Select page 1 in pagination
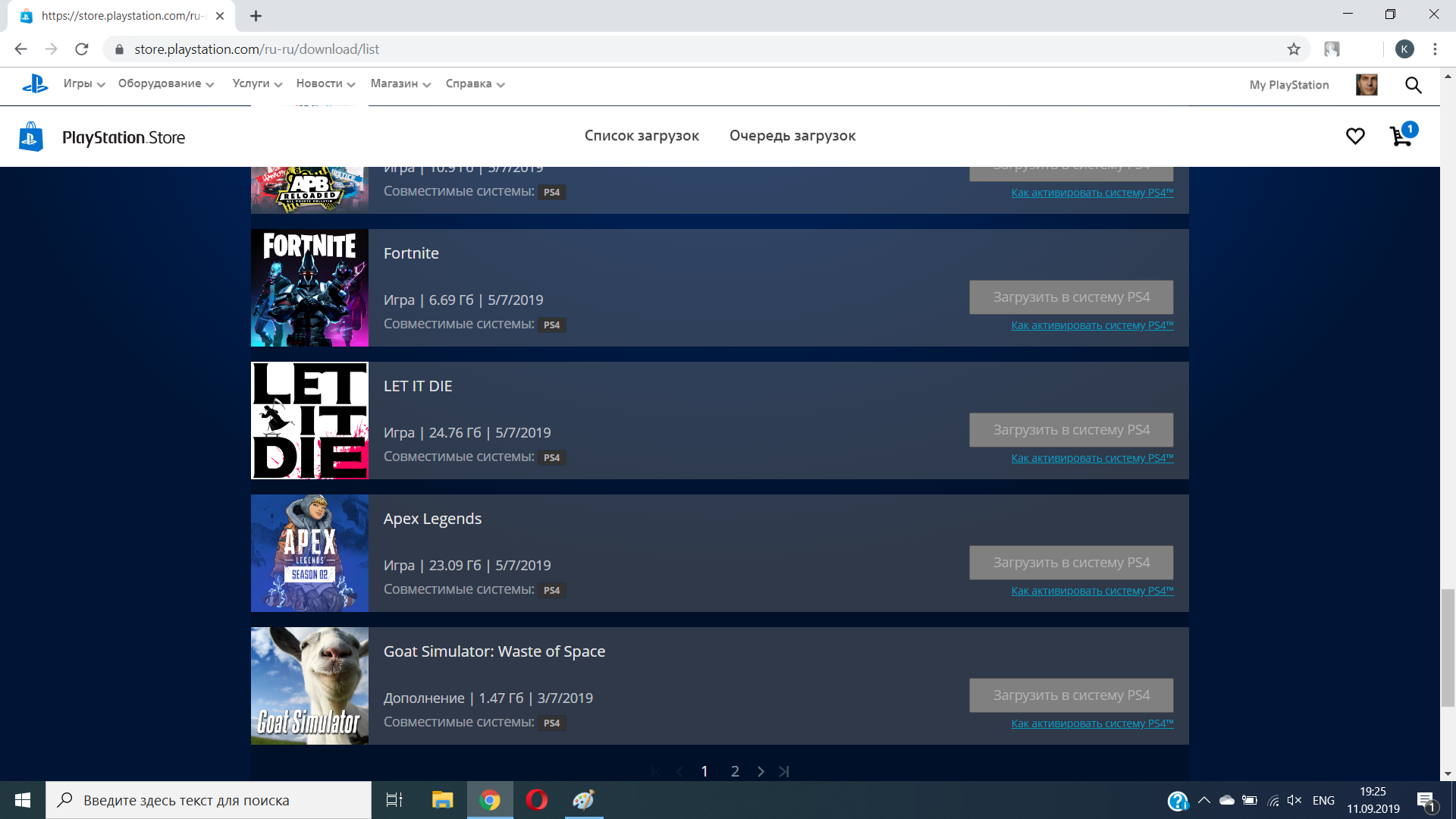This screenshot has height=819, width=1456. click(x=704, y=771)
